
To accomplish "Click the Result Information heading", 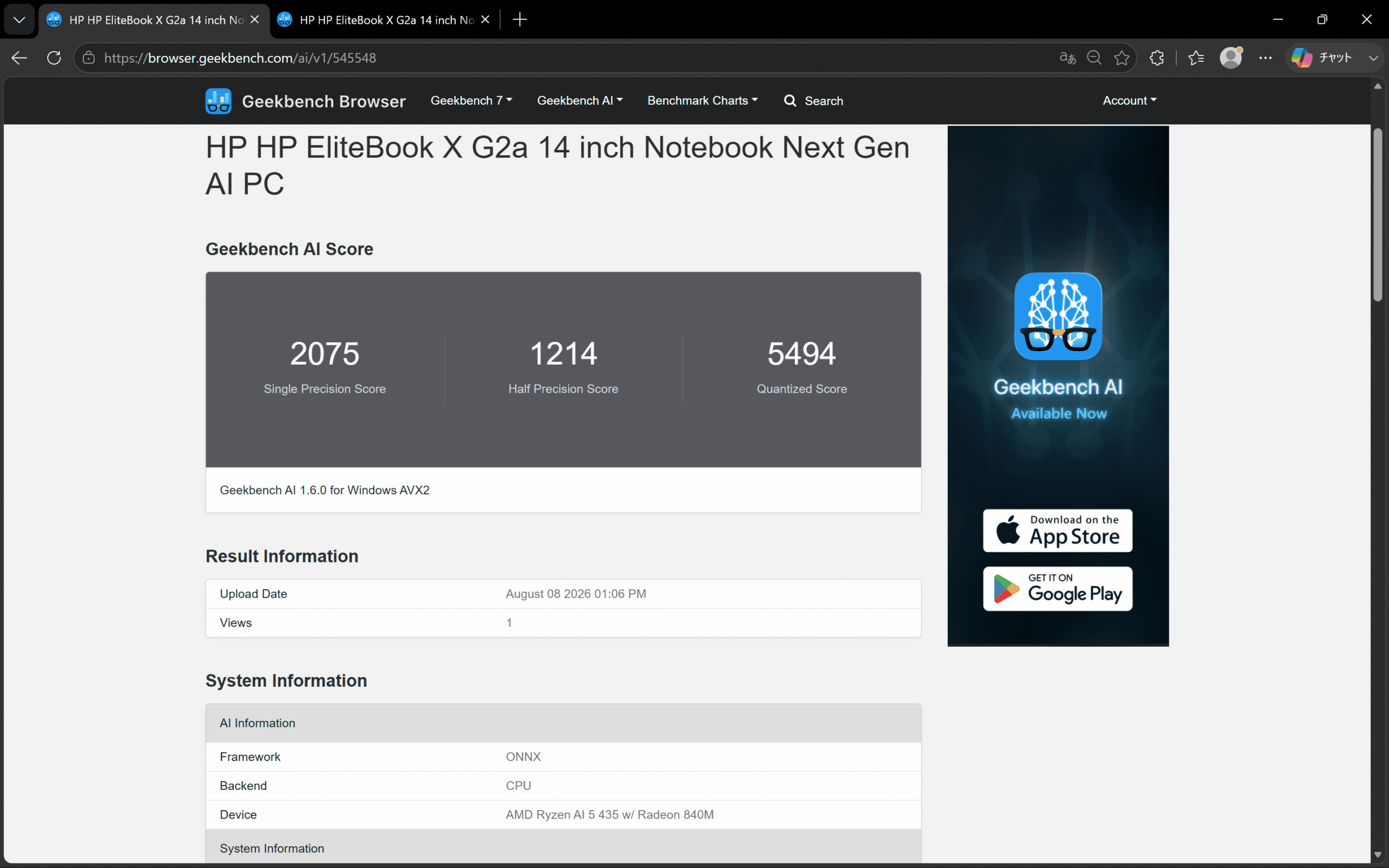I will click(282, 556).
